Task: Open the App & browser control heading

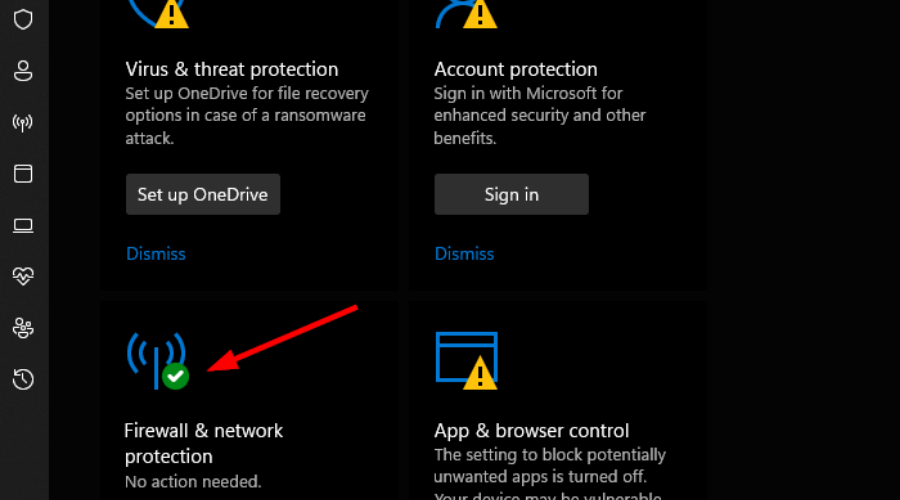Action: pos(532,431)
